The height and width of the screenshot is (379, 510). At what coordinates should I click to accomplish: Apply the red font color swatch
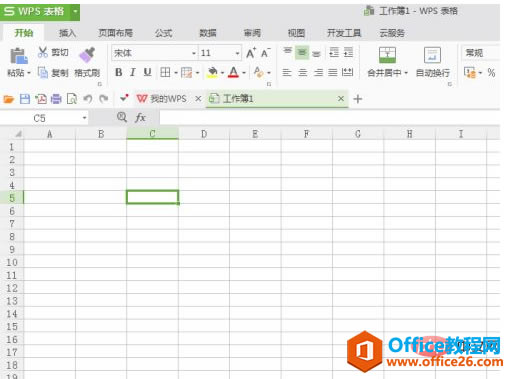tap(233, 72)
